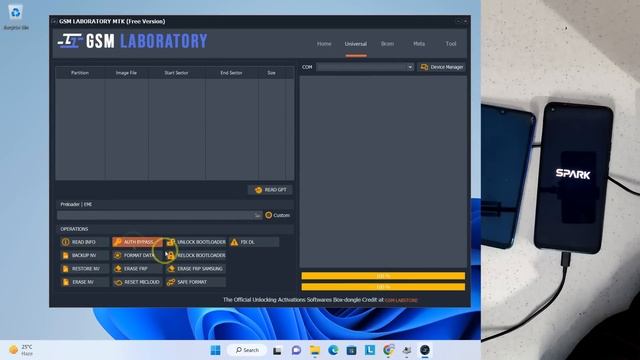Click the taskbar Search box

coord(247,350)
